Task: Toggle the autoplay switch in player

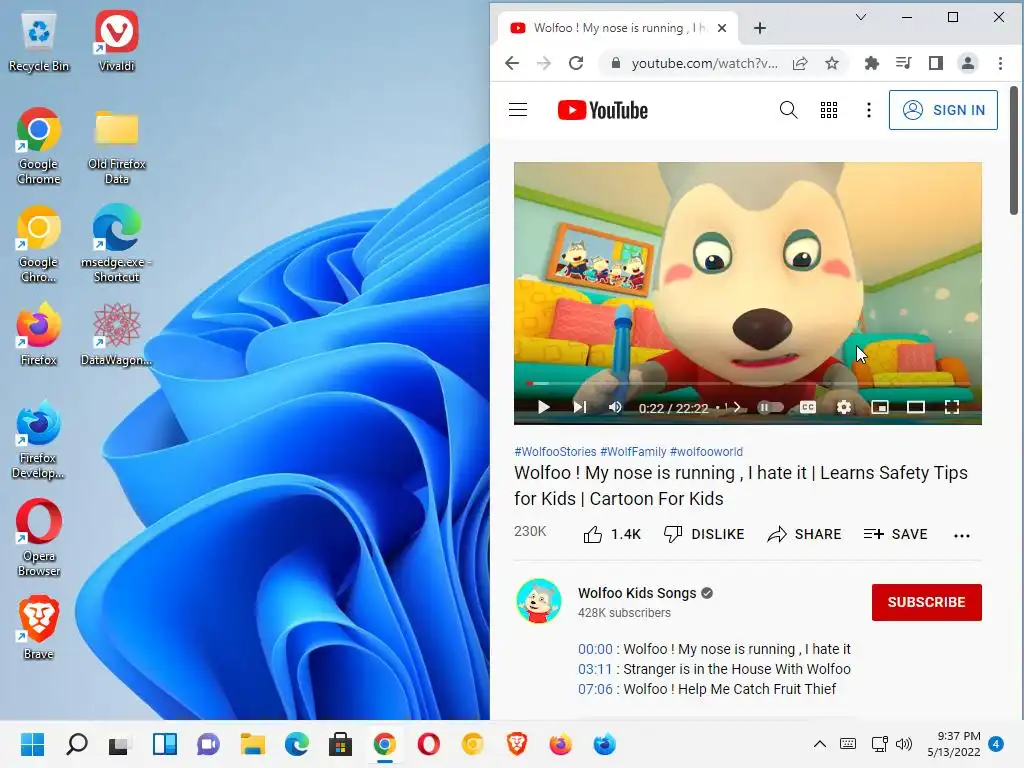Action: pyautogui.click(x=770, y=408)
